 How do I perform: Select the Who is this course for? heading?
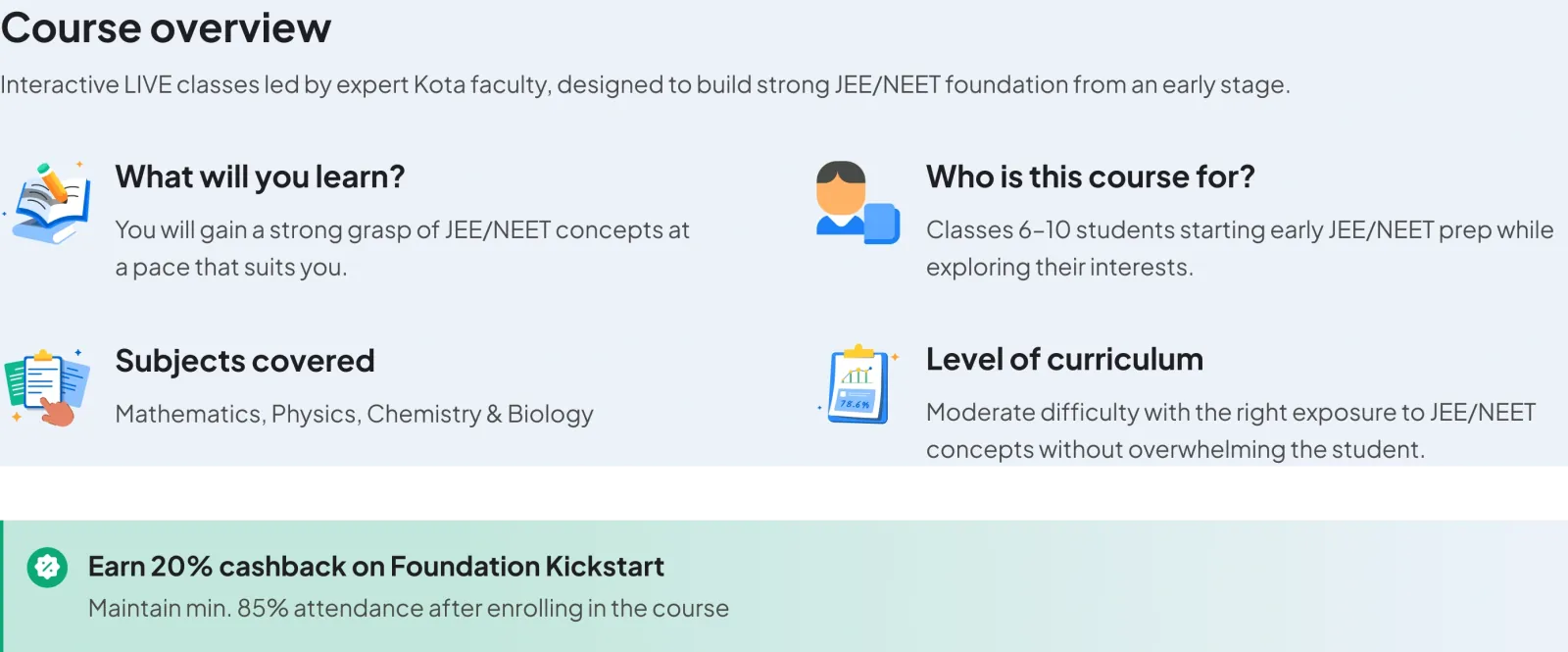[1090, 176]
